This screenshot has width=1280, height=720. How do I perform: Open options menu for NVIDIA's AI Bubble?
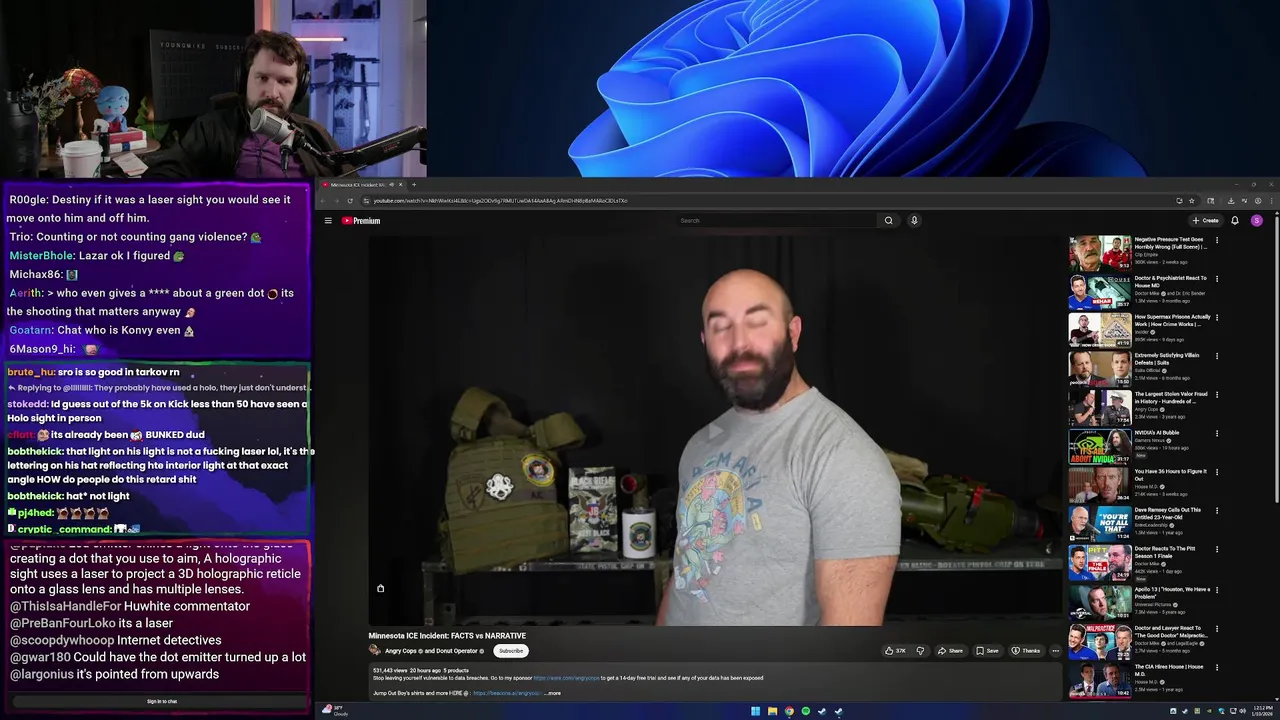point(1217,433)
